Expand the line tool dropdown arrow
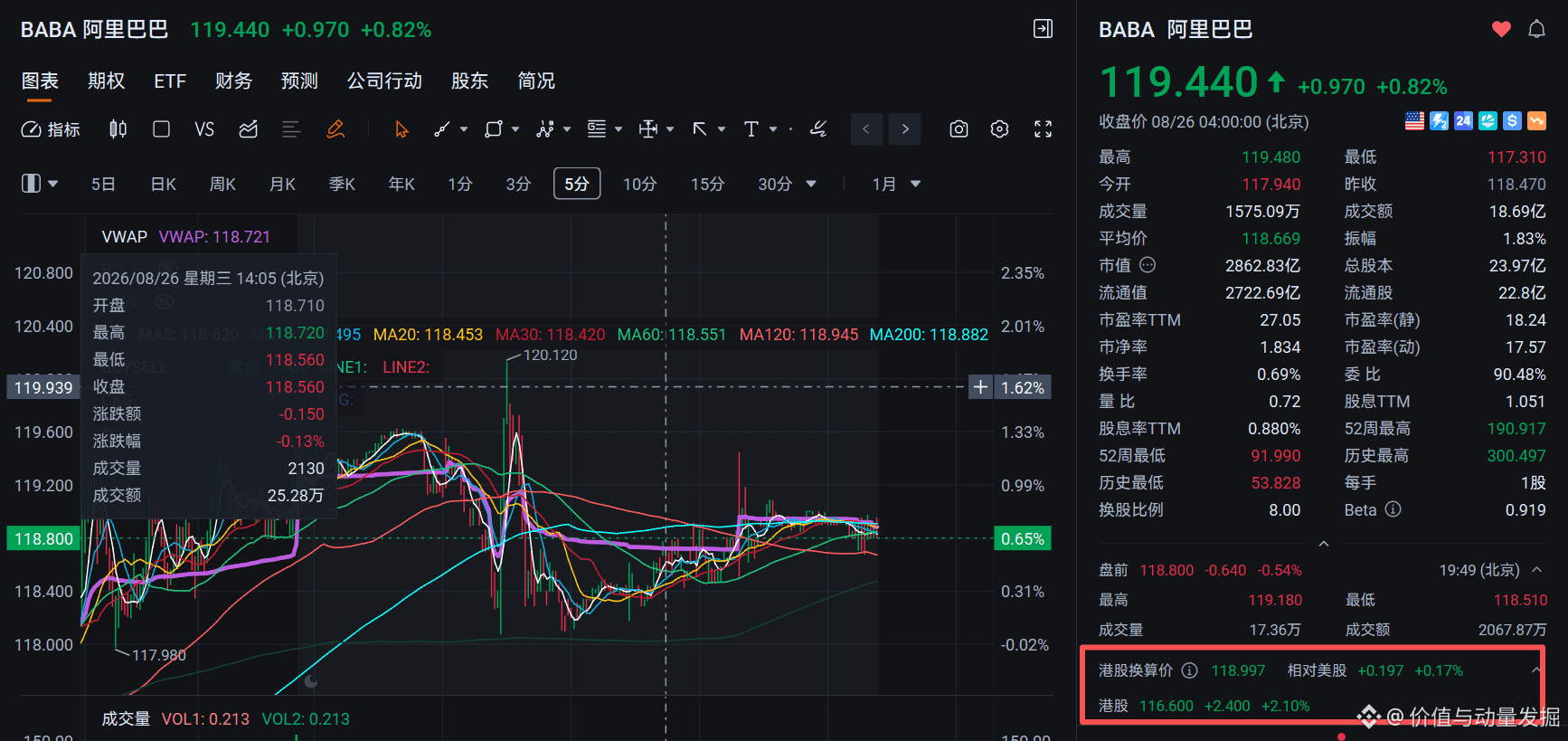Screen dimensions: 1568x741 pyautogui.click(x=464, y=129)
